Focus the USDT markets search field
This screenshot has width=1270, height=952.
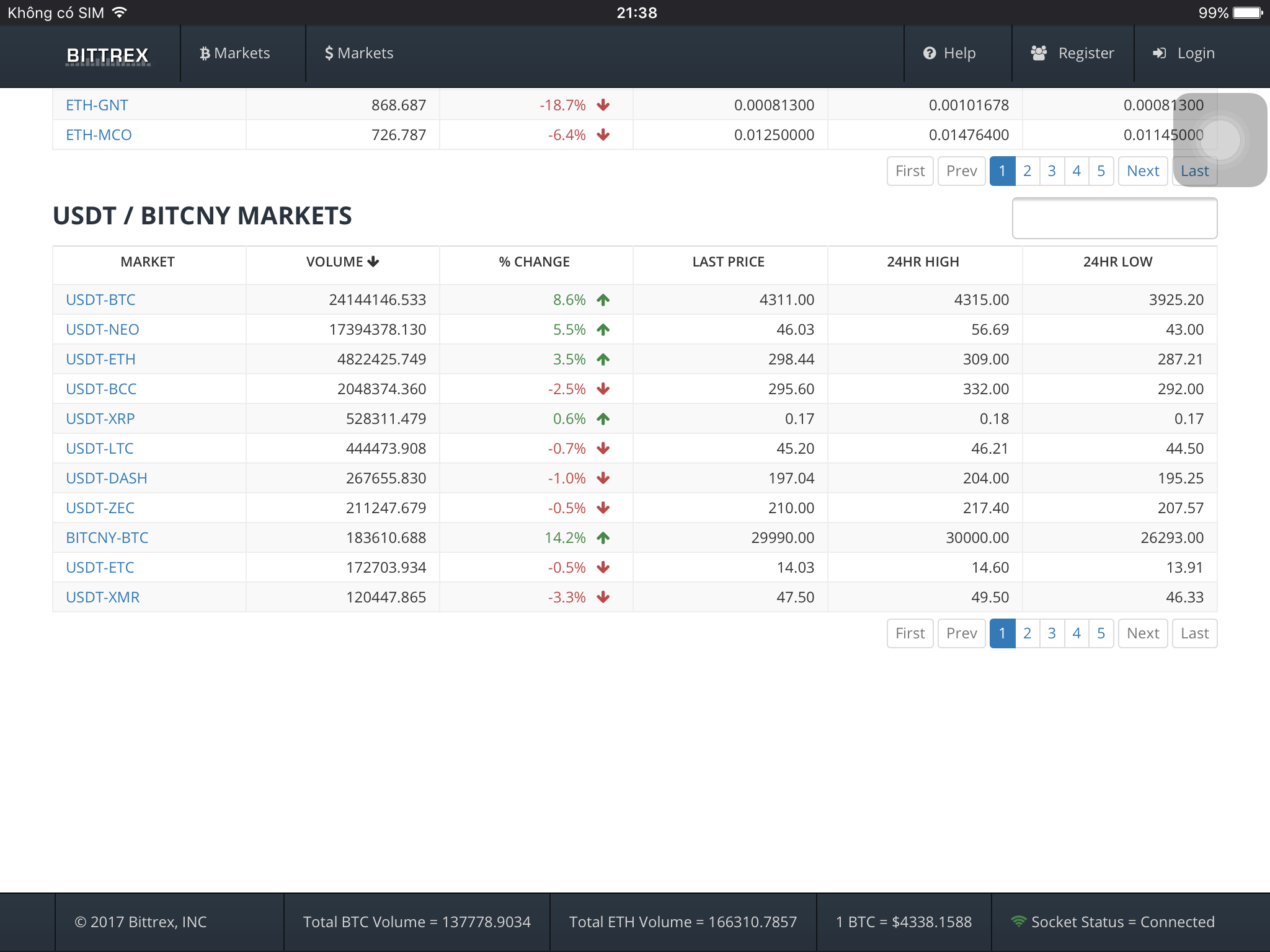[x=1114, y=218]
